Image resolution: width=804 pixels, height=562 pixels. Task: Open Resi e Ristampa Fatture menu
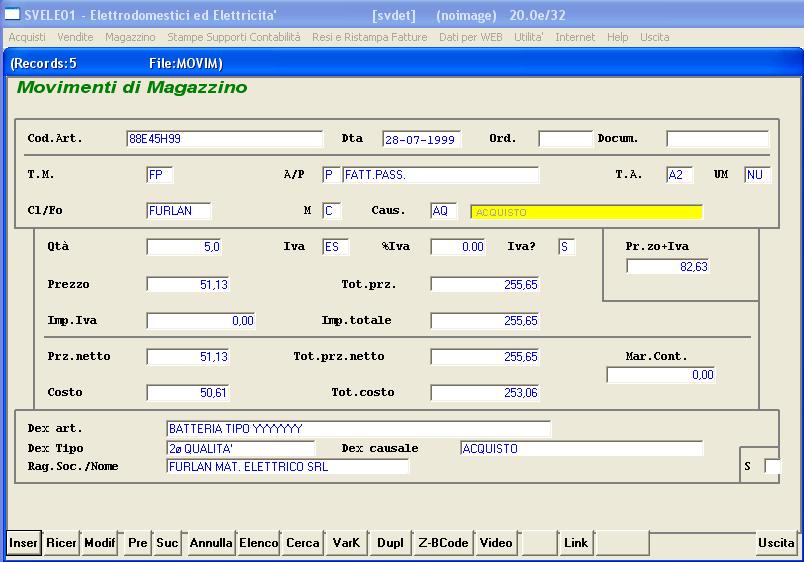370,37
